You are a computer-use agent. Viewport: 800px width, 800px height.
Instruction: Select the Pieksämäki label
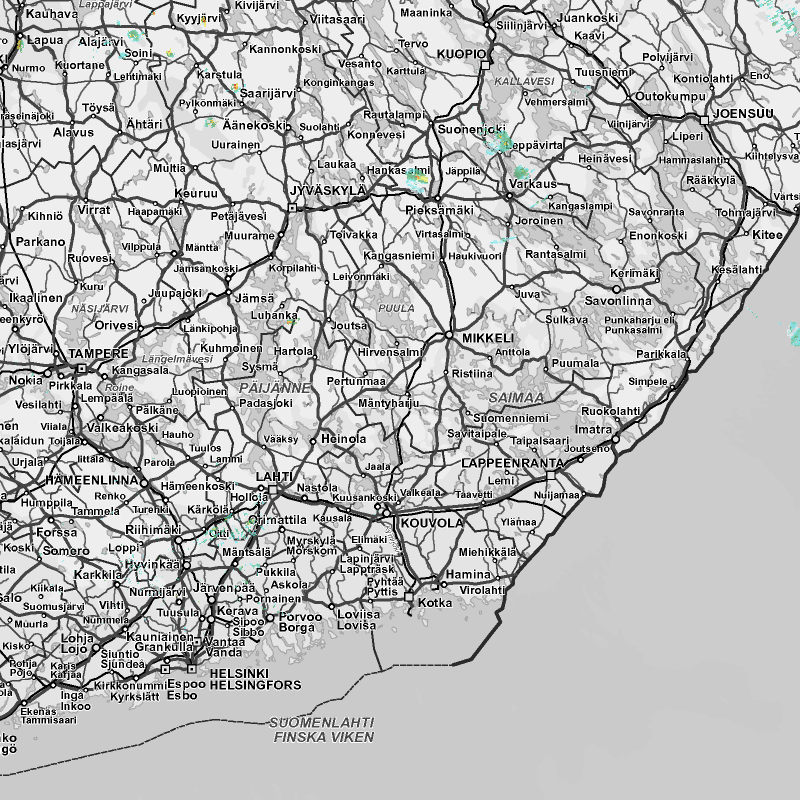click(439, 210)
